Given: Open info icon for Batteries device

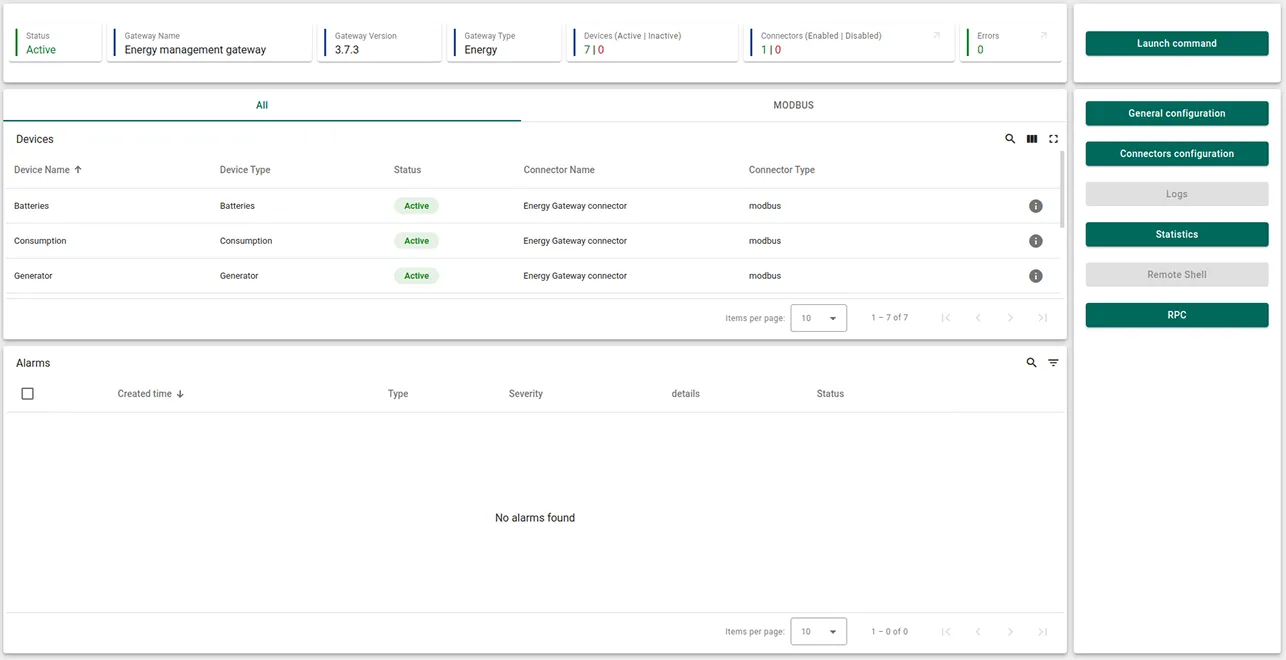Looking at the screenshot, I should tap(1036, 206).
